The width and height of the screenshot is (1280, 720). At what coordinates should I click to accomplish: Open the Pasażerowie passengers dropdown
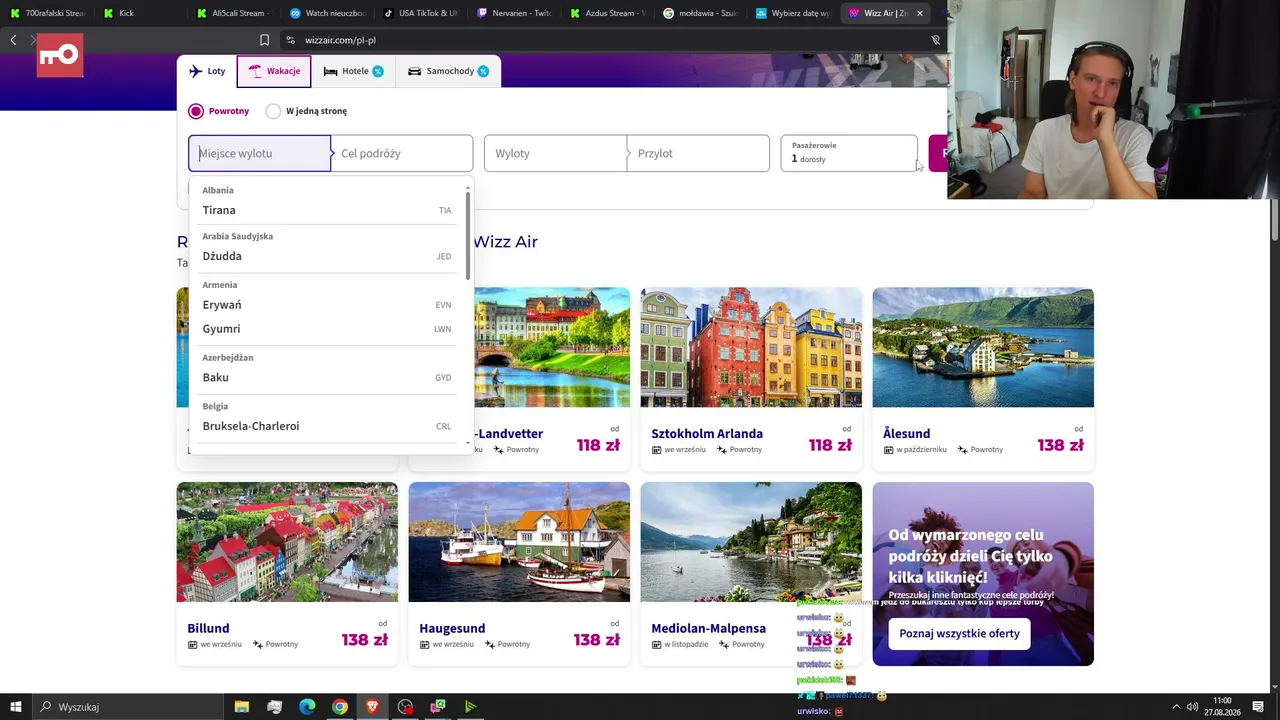click(x=849, y=153)
